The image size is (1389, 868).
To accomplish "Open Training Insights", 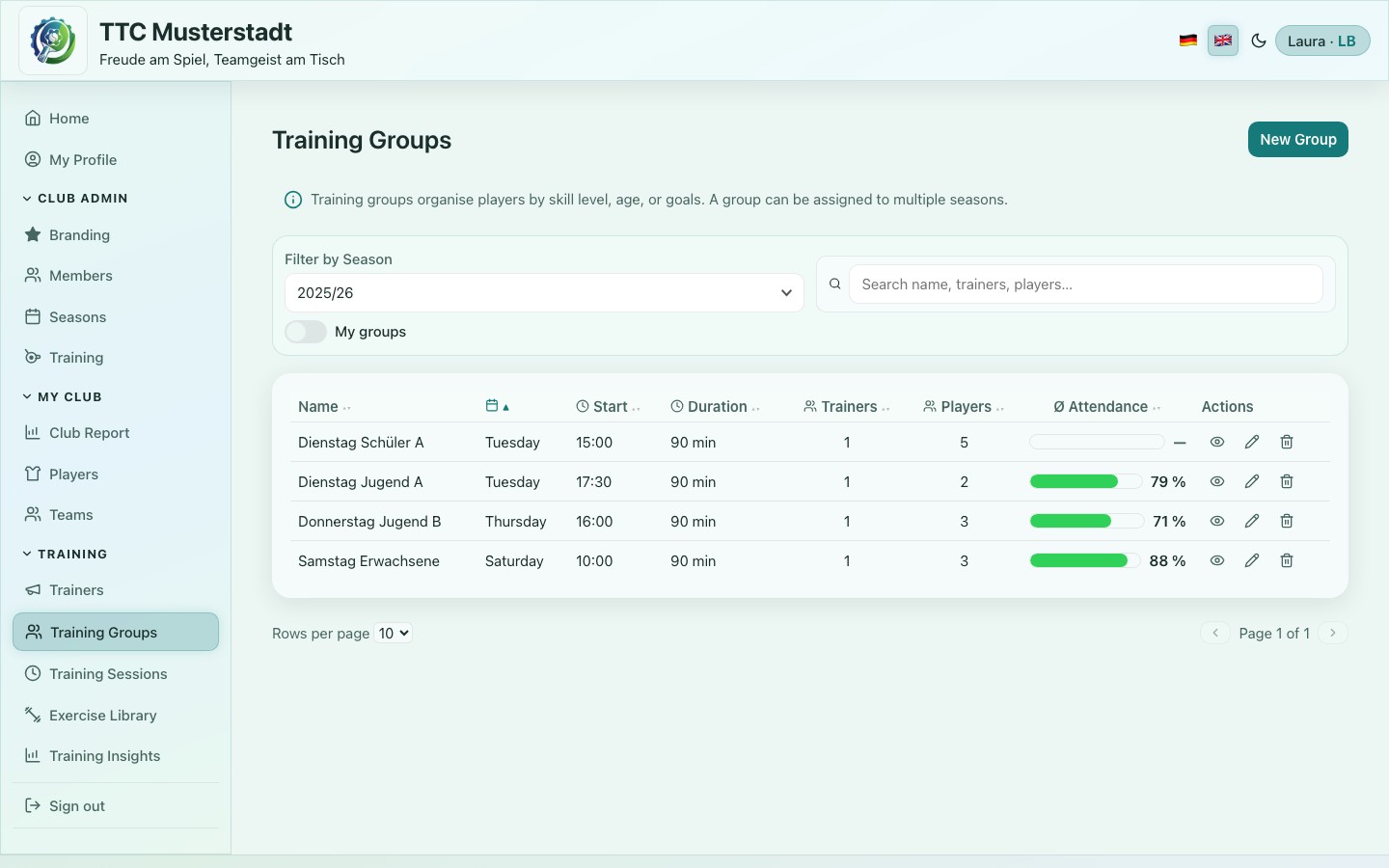I will point(116,756).
